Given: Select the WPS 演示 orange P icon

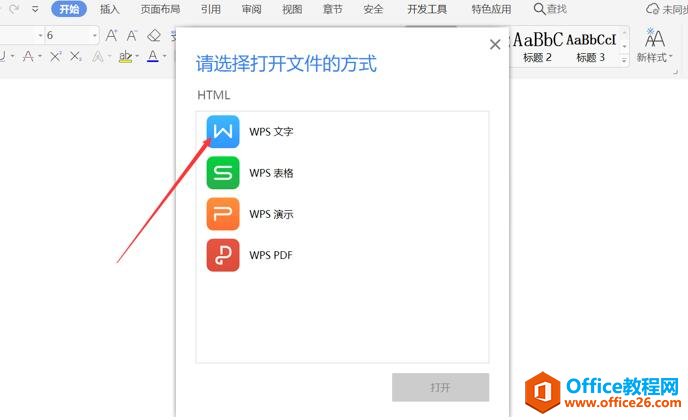Looking at the screenshot, I should [223, 214].
